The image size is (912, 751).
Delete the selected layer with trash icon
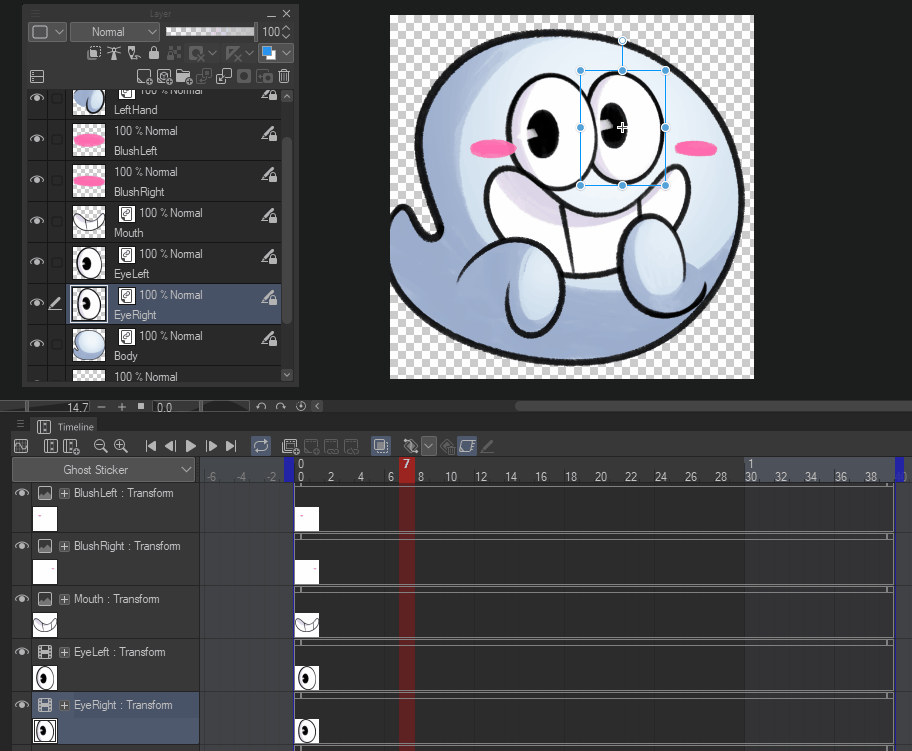click(284, 76)
